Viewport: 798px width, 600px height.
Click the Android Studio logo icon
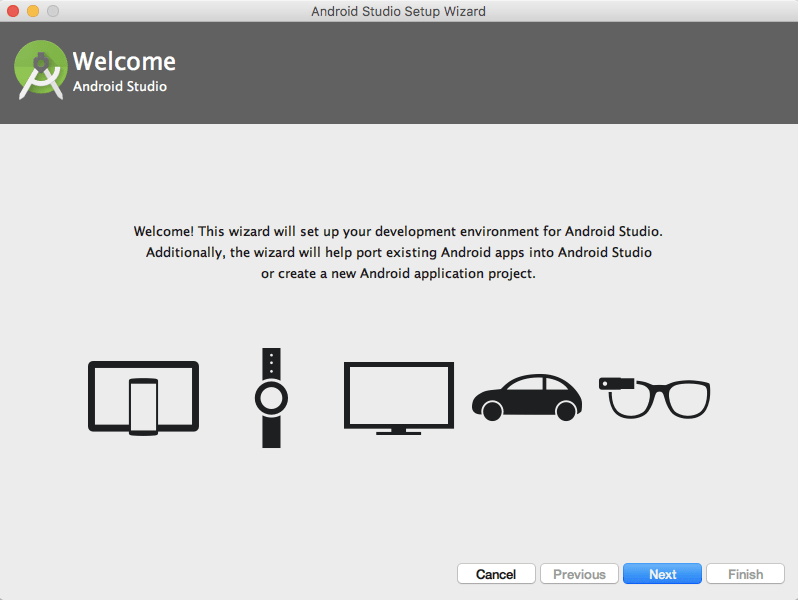(x=41, y=70)
